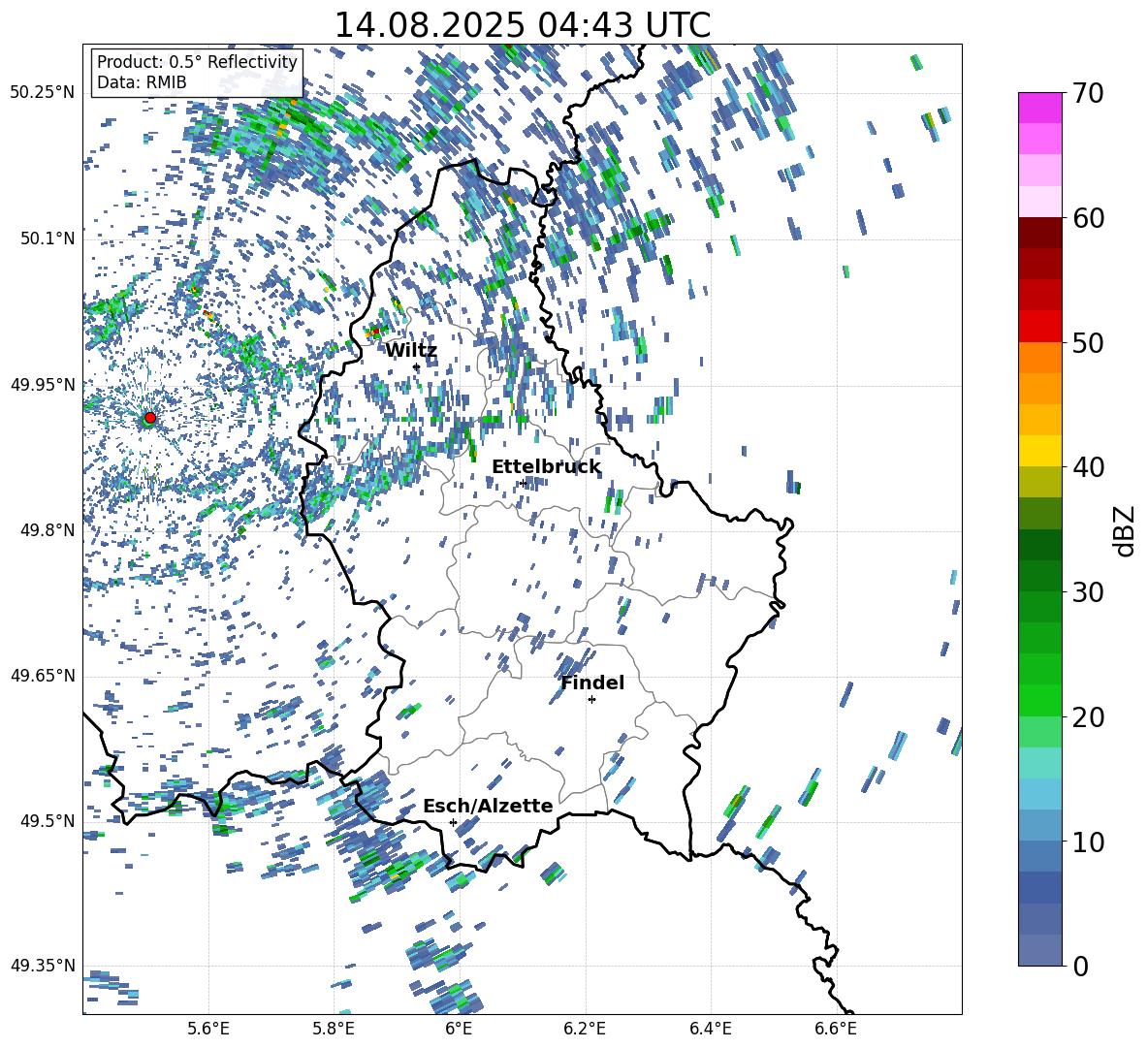Click the Esch/Alzette city label
The height and width of the screenshot is (1048, 1148).
coord(488,806)
